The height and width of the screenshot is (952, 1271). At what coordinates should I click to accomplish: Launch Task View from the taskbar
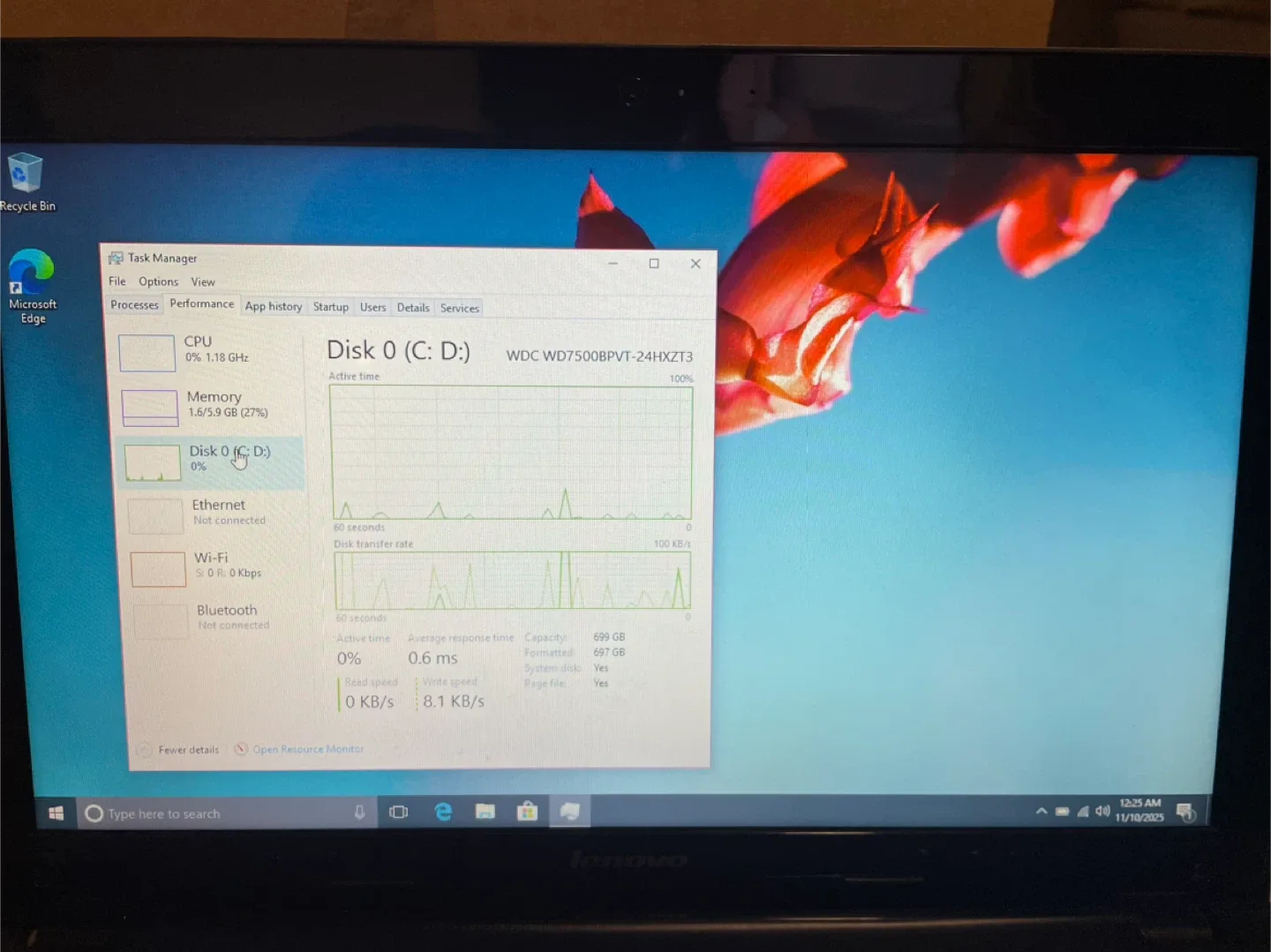coord(398,811)
